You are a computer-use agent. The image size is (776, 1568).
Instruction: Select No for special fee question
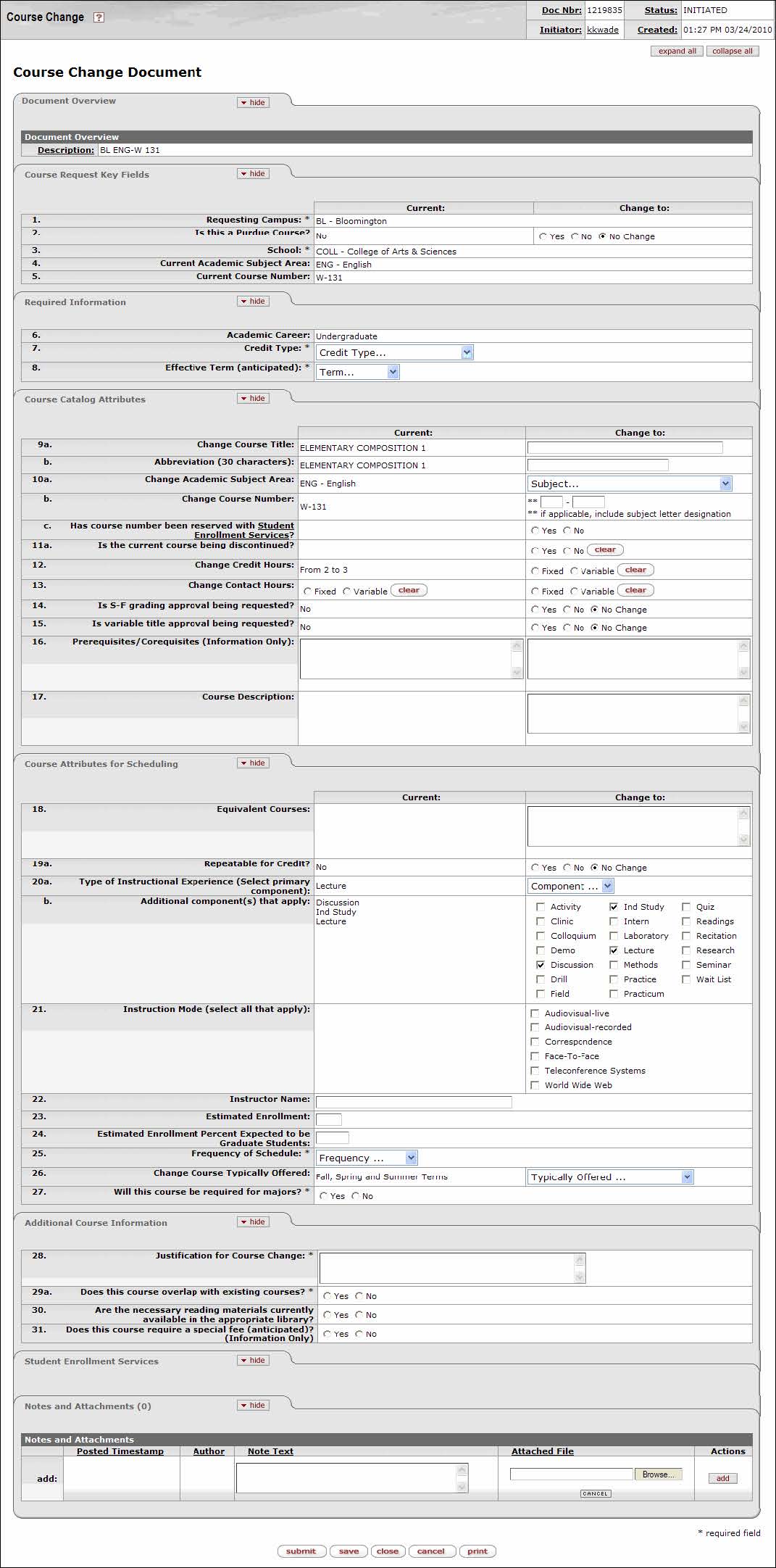[359, 1335]
